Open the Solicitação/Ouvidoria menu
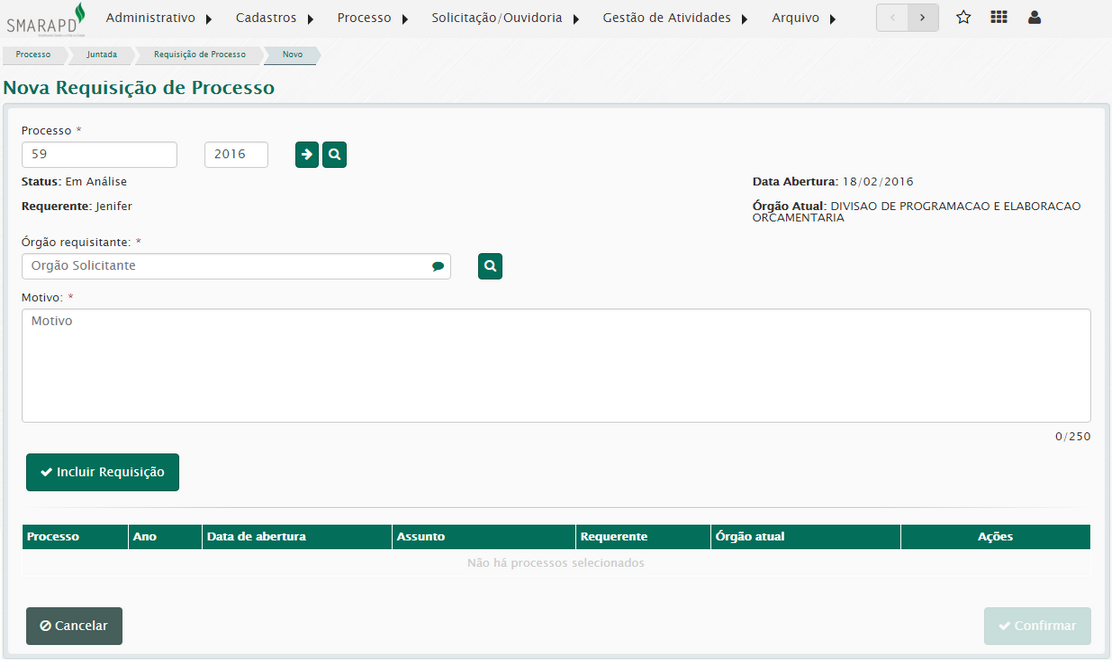This screenshot has height=660, width=1112. 505,18
